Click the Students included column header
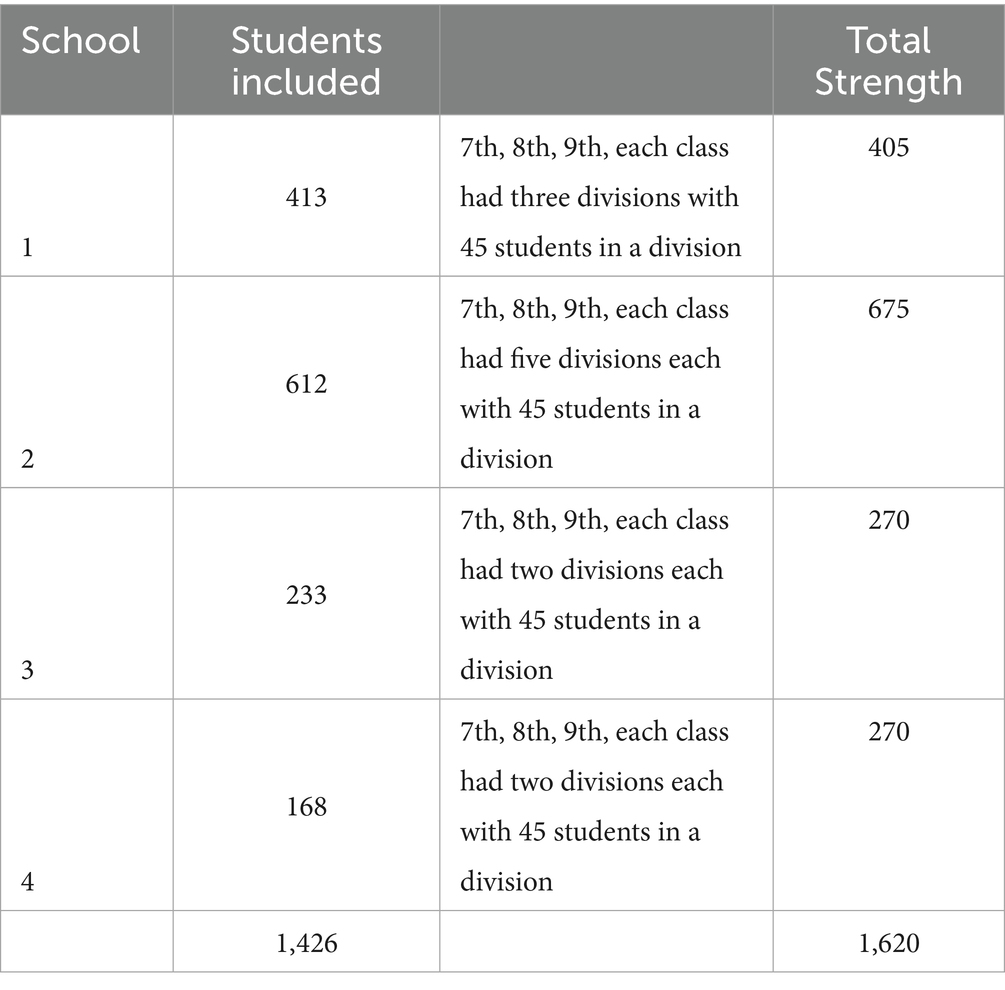 click(306, 61)
